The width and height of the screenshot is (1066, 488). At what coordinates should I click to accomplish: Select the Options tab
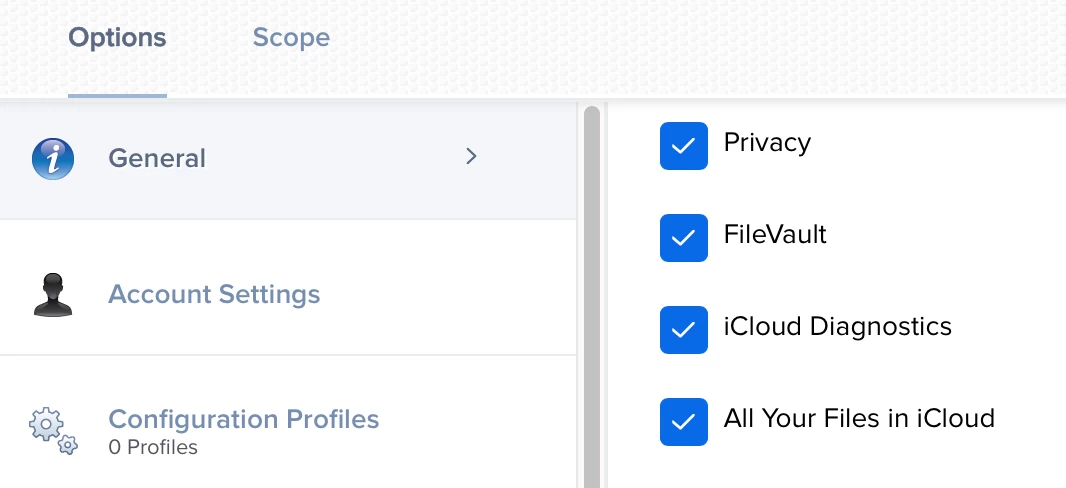point(117,37)
